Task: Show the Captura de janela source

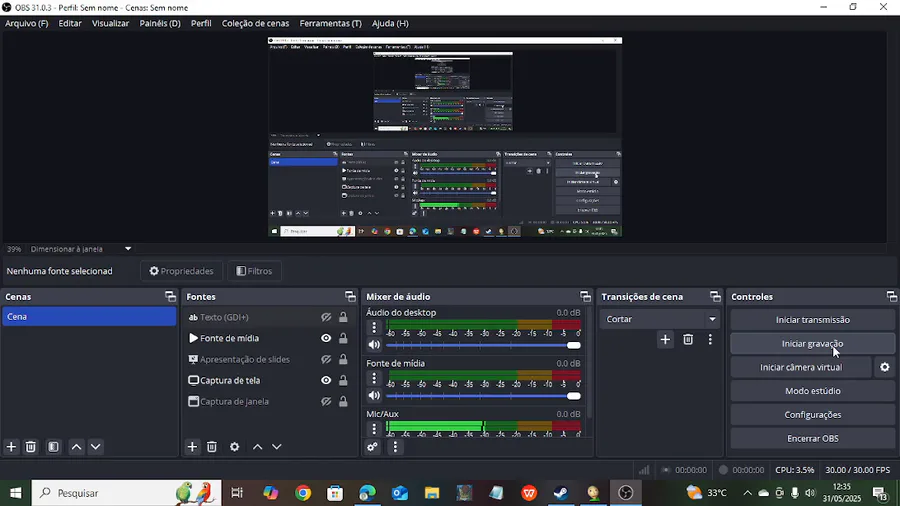Action: tap(326, 402)
